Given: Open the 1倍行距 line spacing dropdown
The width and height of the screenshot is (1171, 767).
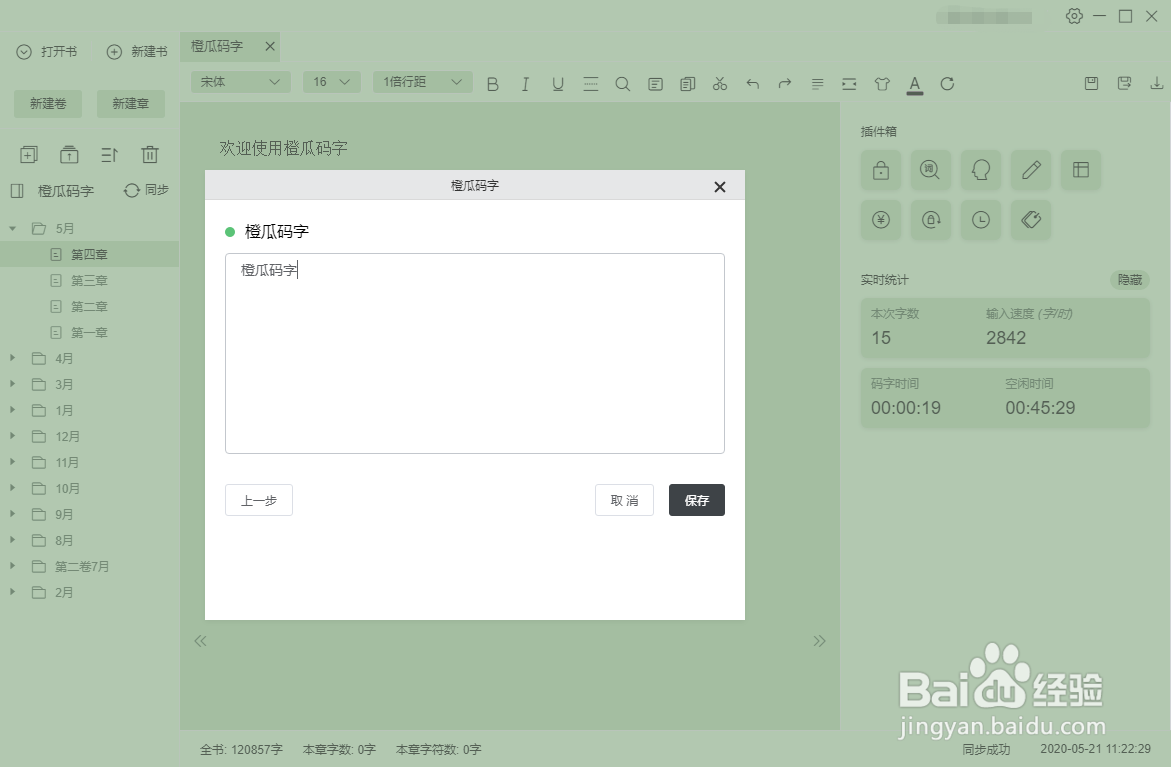Looking at the screenshot, I should (423, 82).
